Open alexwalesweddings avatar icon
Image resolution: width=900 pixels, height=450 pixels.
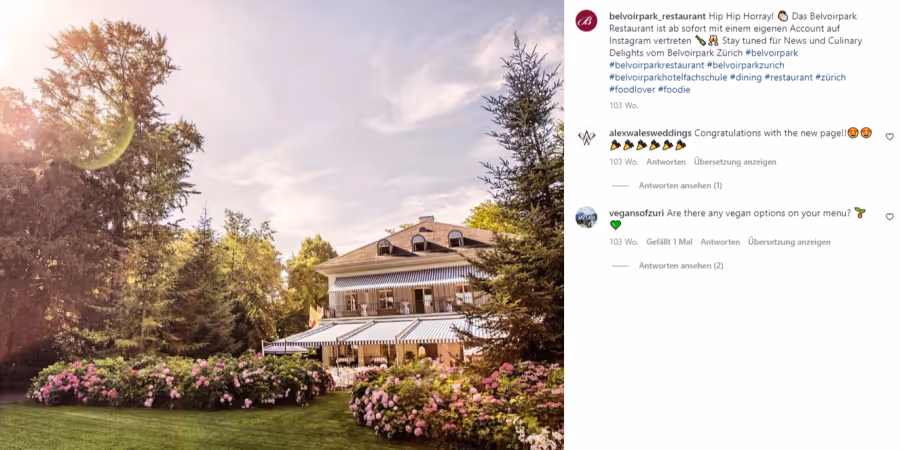point(586,138)
